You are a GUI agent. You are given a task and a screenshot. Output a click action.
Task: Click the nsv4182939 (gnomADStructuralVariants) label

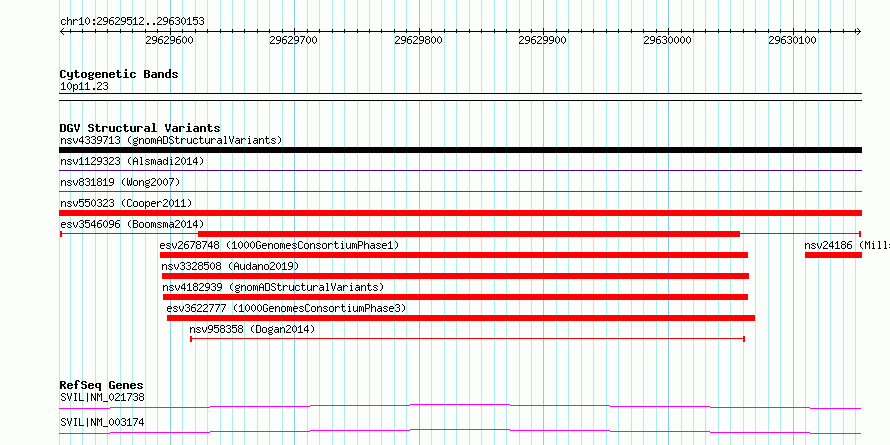pos(274,287)
